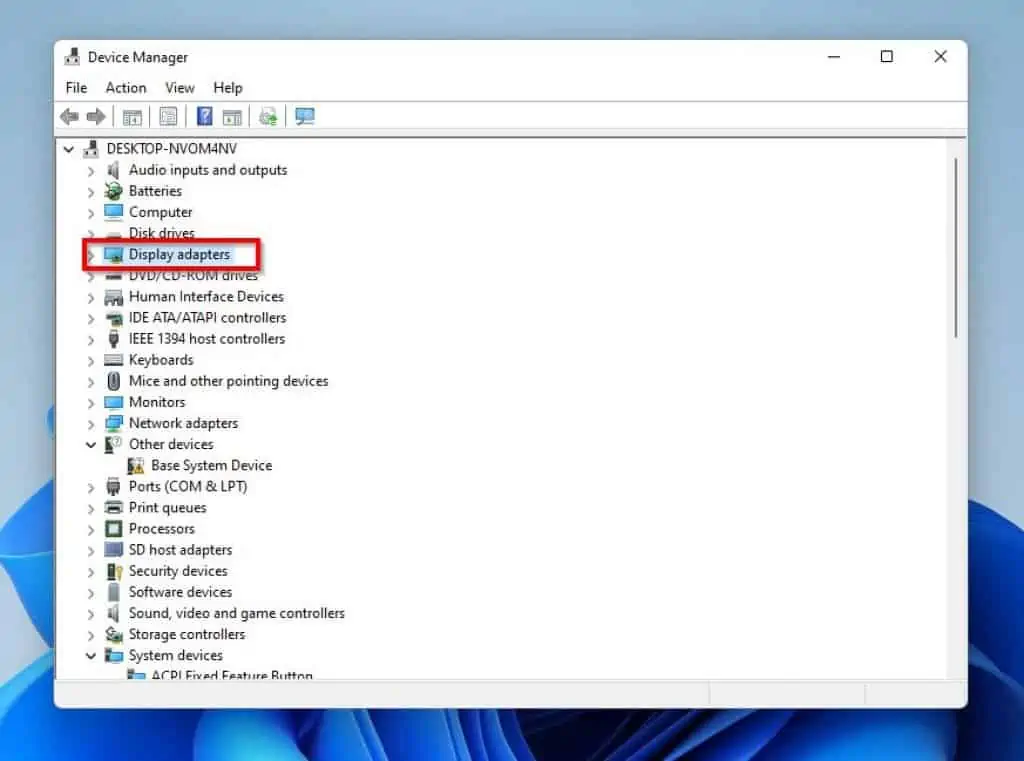Expand the Sound, video and game controllers
This screenshot has height=761, width=1024.
coord(91,613)
